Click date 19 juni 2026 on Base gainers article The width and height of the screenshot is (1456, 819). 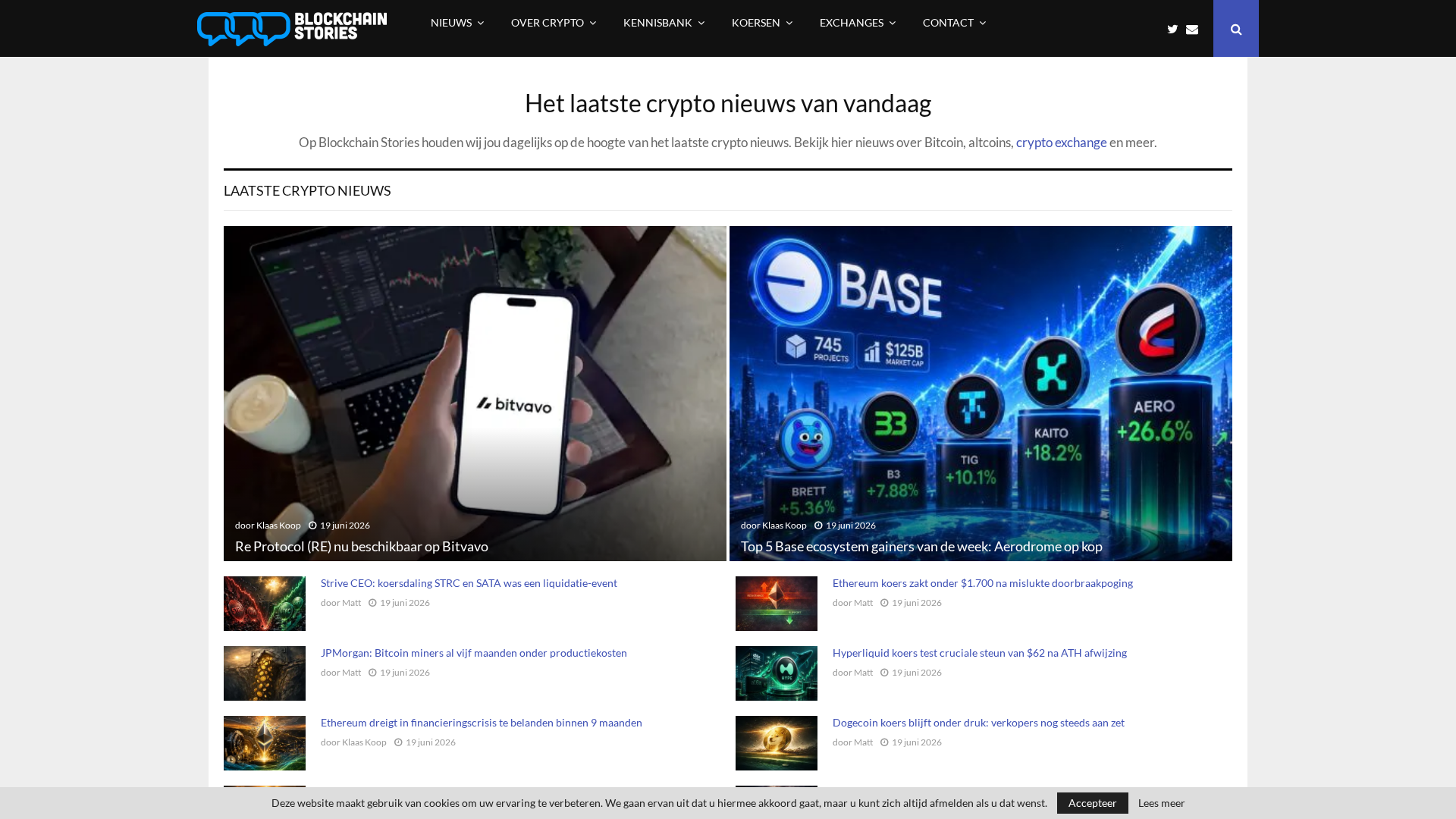point(851,526)
